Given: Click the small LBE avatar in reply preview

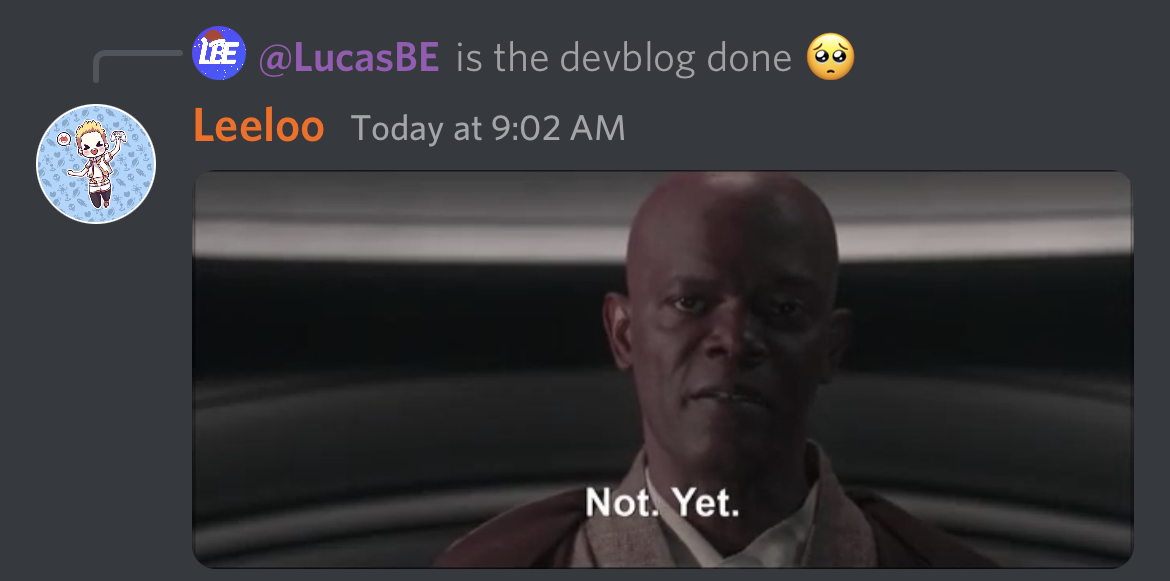Looking at the screenshot, I should point(219,53).
